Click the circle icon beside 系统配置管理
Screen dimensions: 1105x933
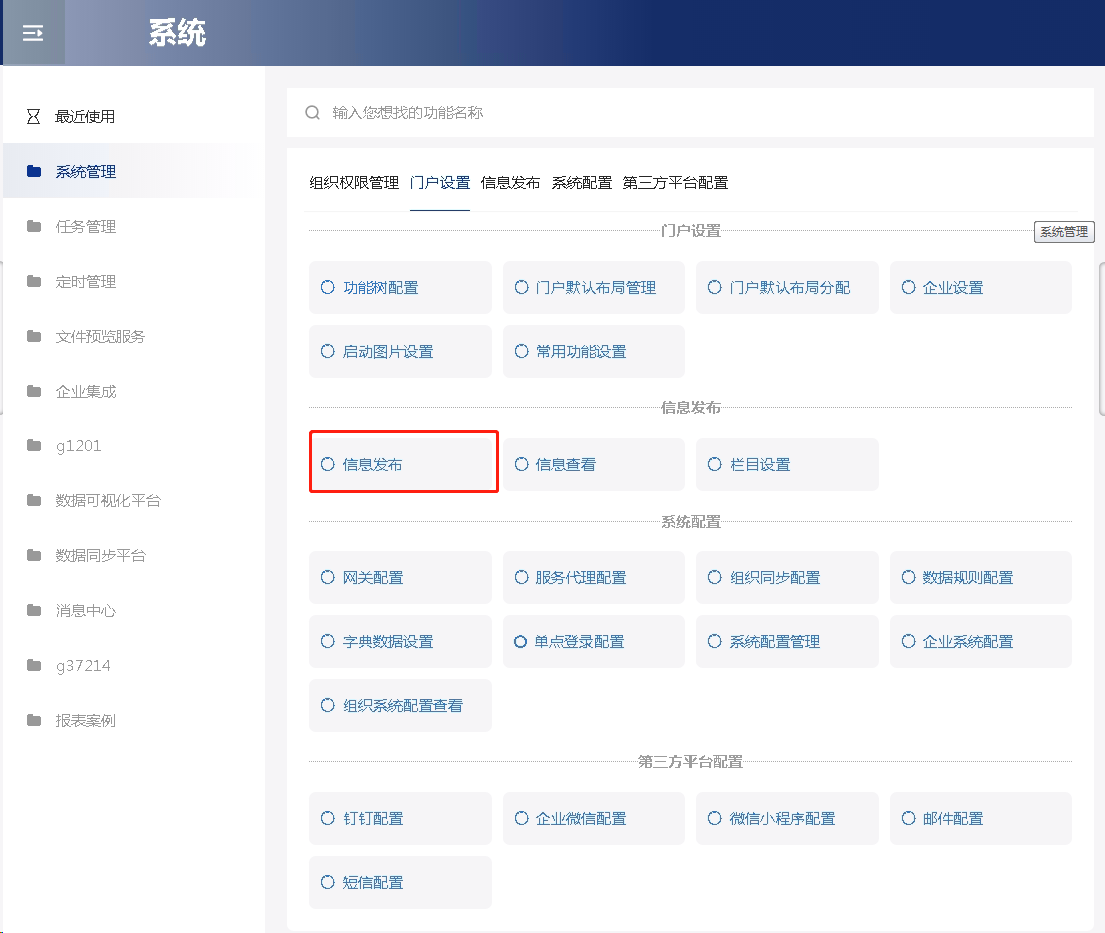coord(715,642)
